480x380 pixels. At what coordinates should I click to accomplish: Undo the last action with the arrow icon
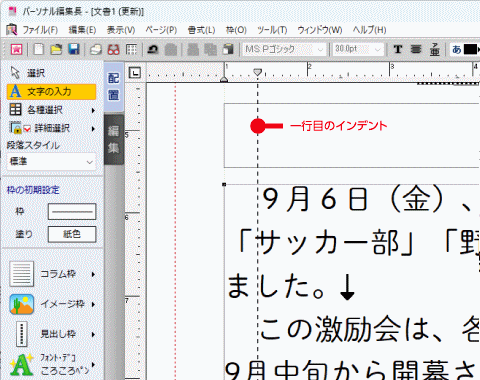pos(153,49)
